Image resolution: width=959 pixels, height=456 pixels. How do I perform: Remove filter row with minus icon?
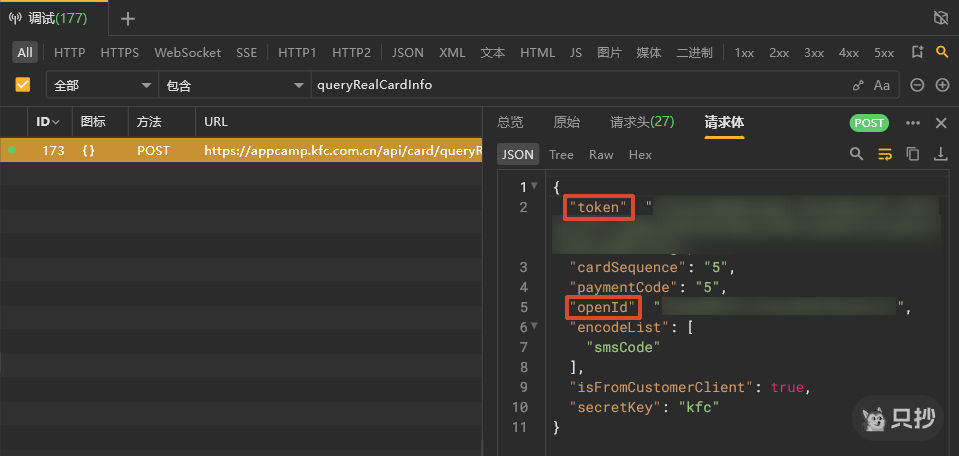[917, 86]
